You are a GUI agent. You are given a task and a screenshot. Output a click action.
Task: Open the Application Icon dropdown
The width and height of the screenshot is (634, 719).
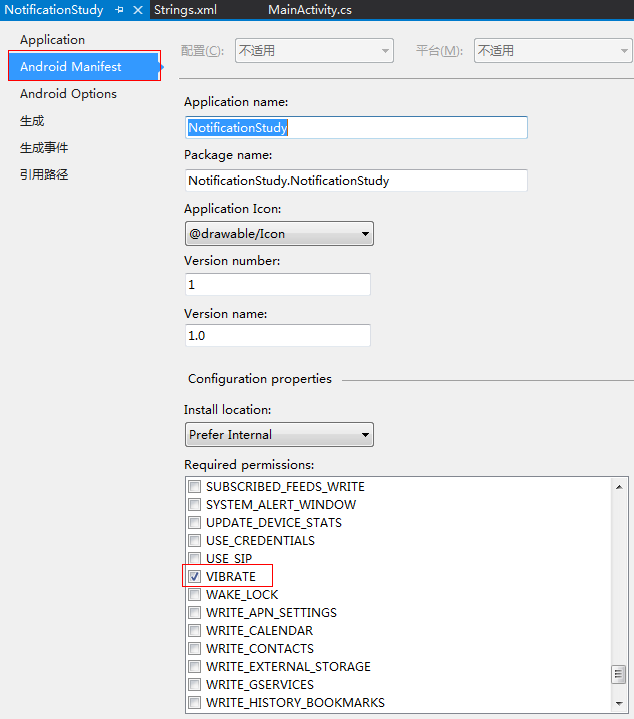279,234
